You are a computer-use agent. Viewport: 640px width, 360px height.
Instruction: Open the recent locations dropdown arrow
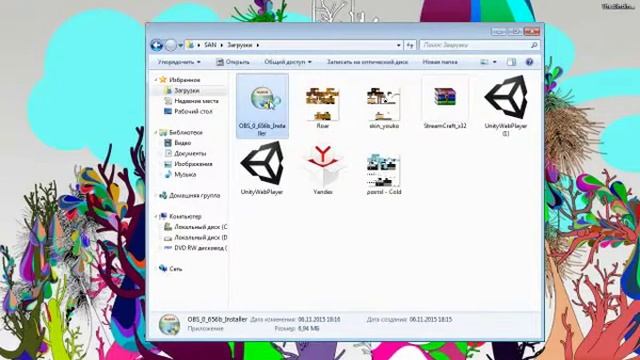pyautogui.click(x=180, y=45)
